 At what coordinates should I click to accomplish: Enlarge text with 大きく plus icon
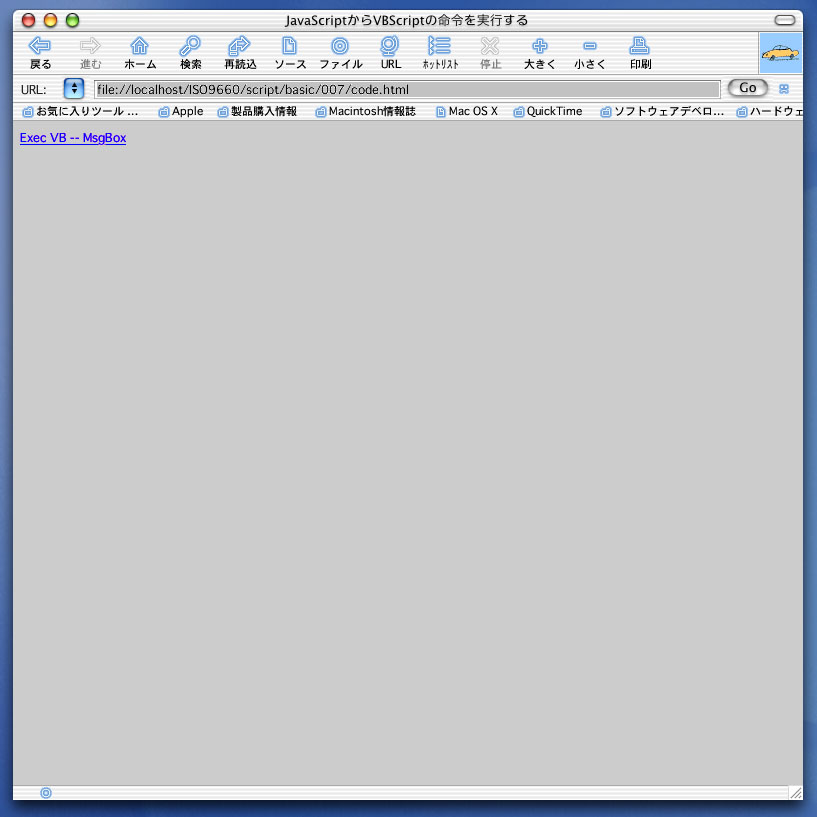pos(540,46)
